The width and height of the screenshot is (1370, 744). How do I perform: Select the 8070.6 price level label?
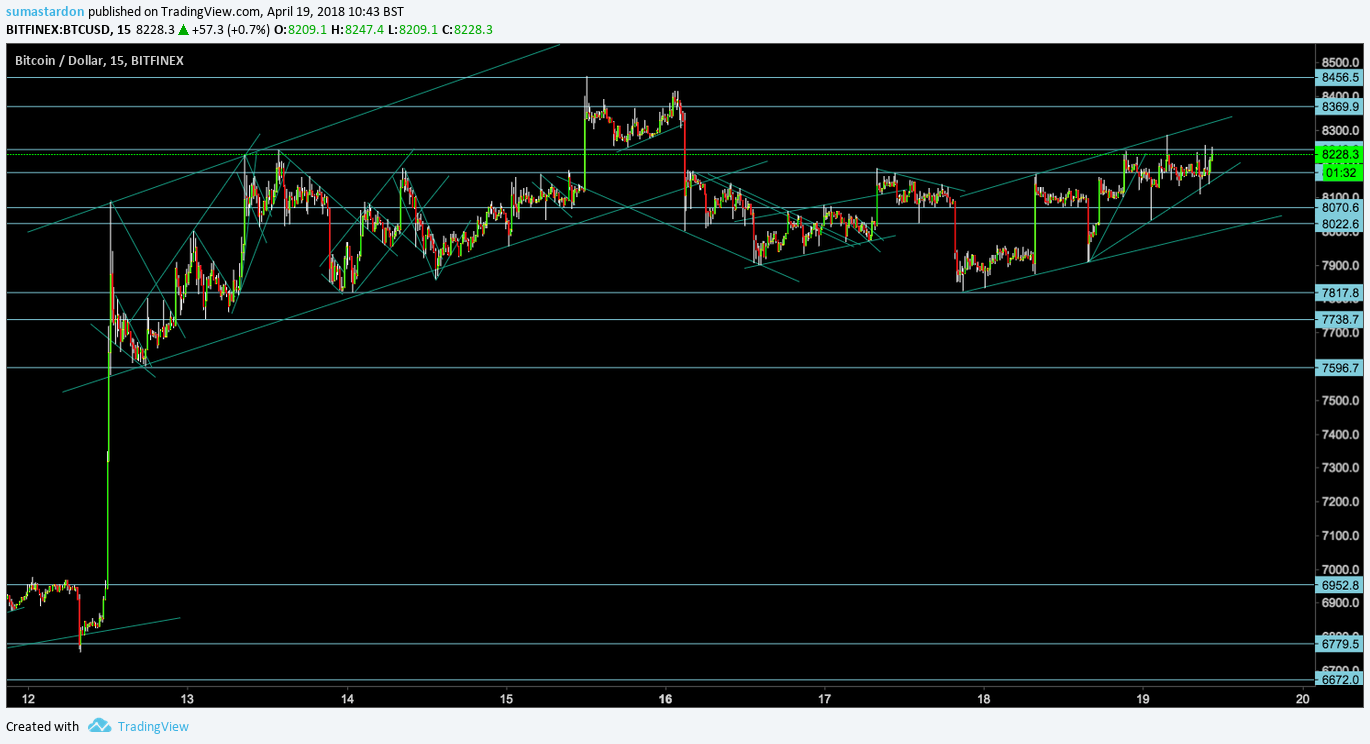1340,208
